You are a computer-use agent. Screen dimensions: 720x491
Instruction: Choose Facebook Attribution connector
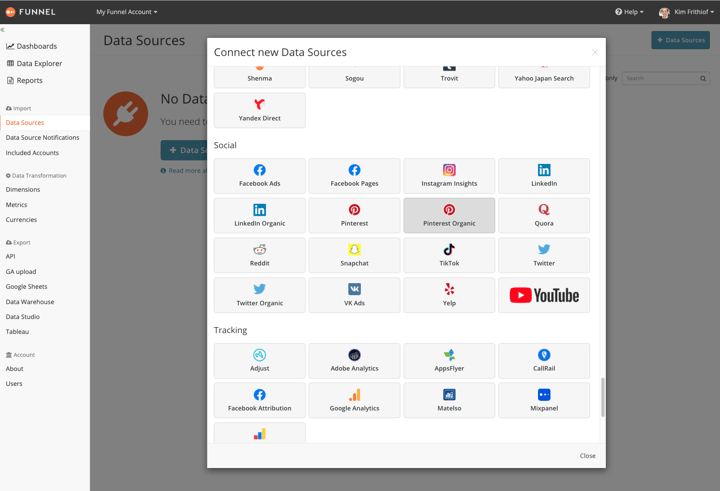(259, 401)
